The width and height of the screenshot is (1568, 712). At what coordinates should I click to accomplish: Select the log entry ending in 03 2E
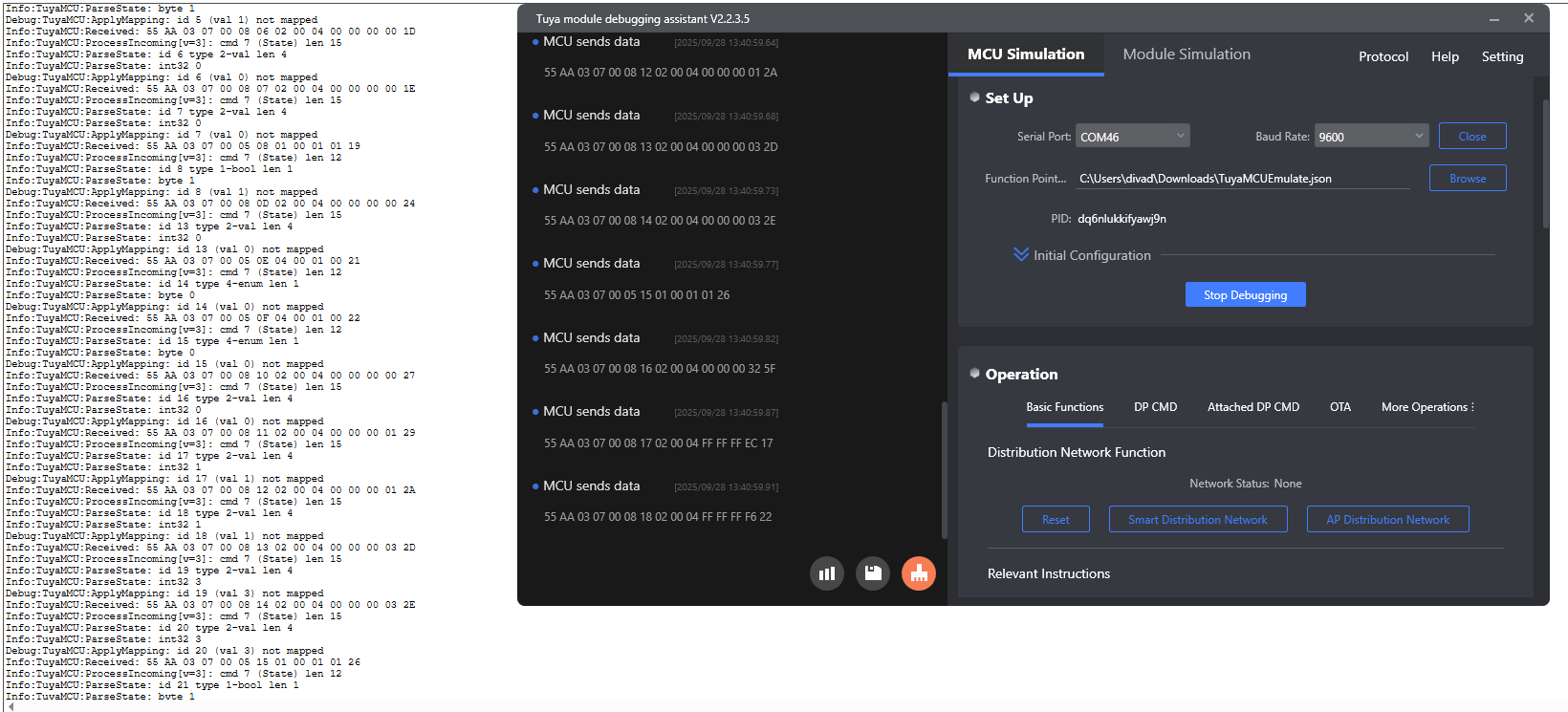click(660, 221)
